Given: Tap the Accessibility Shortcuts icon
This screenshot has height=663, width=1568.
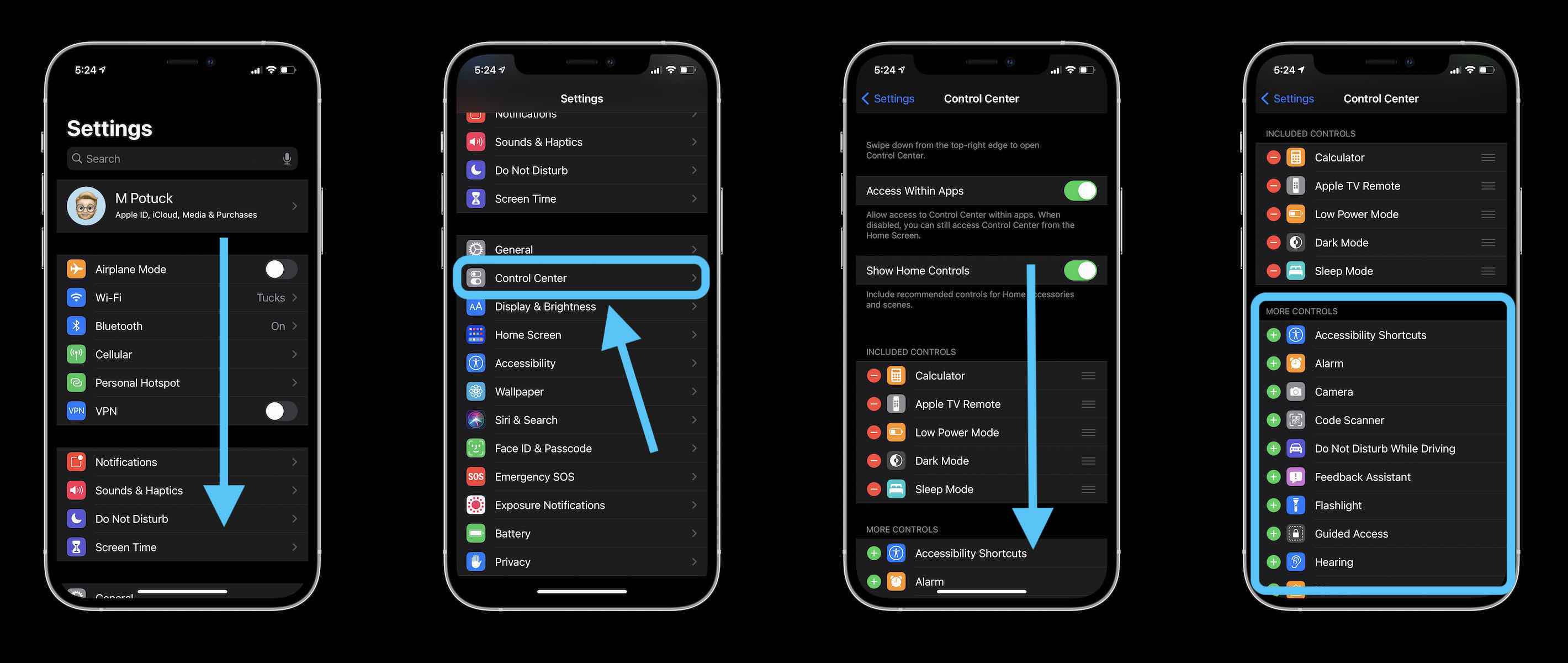Looking at the screenshot, I should [x=1296, y=335].
